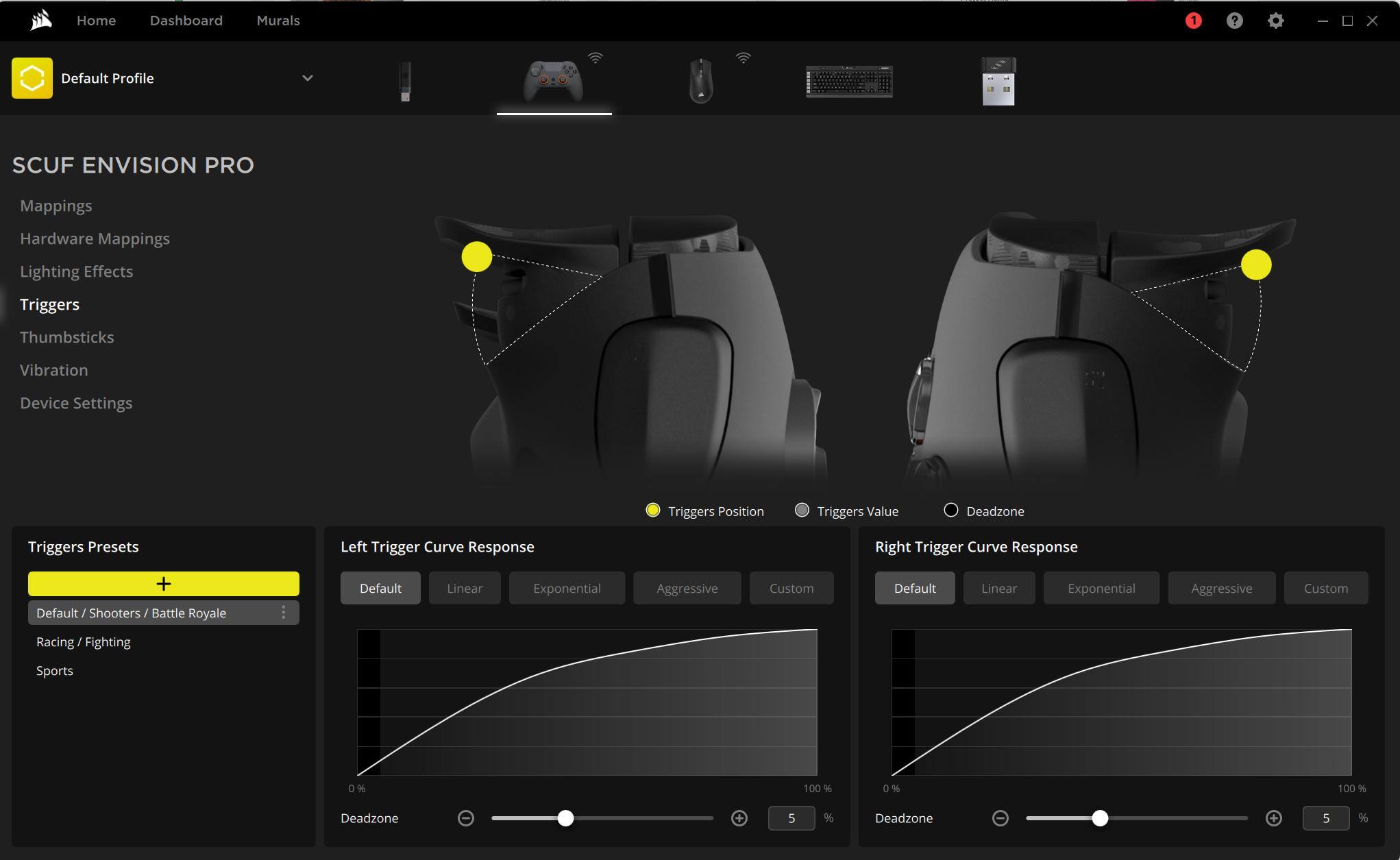Select the wireless mouse device icon
This screenshot has height=860, width=1400.
pos(700,81)
